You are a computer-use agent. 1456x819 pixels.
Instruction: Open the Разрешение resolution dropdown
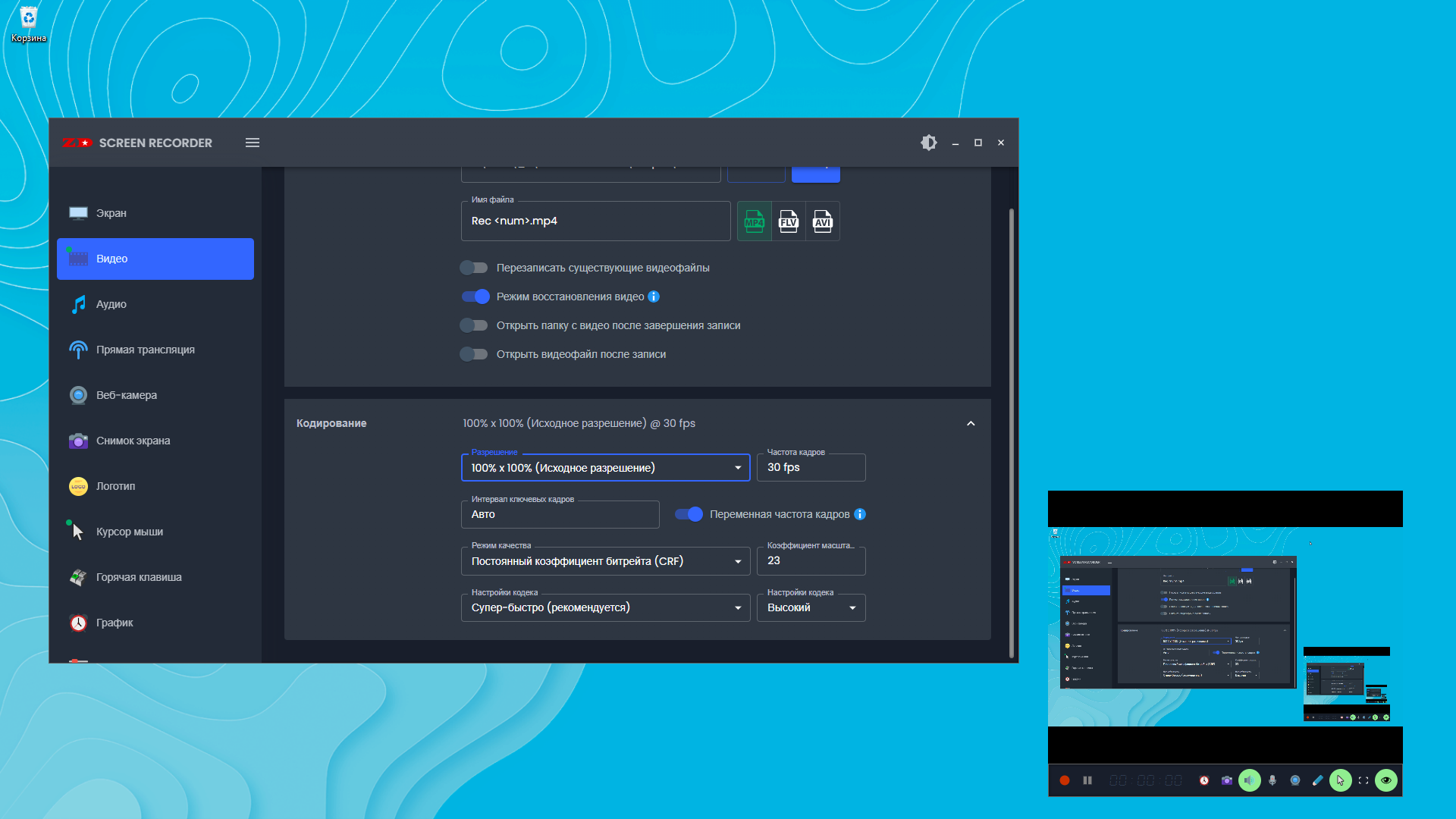tap(605, 468)
